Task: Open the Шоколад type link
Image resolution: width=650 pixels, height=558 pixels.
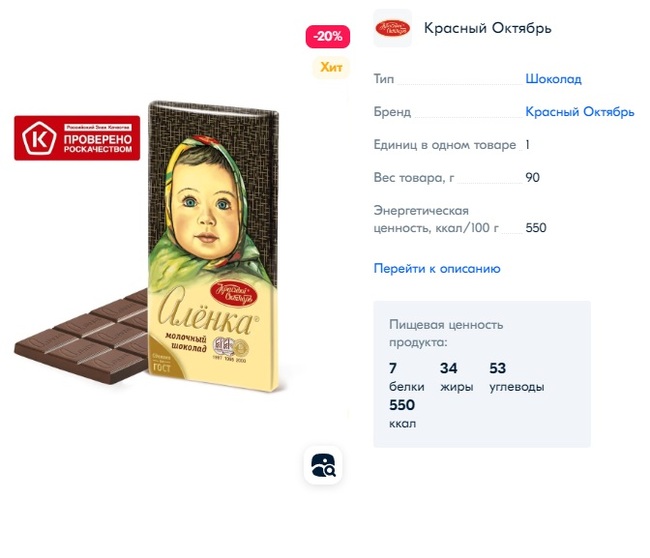Action: pos(553,79)
